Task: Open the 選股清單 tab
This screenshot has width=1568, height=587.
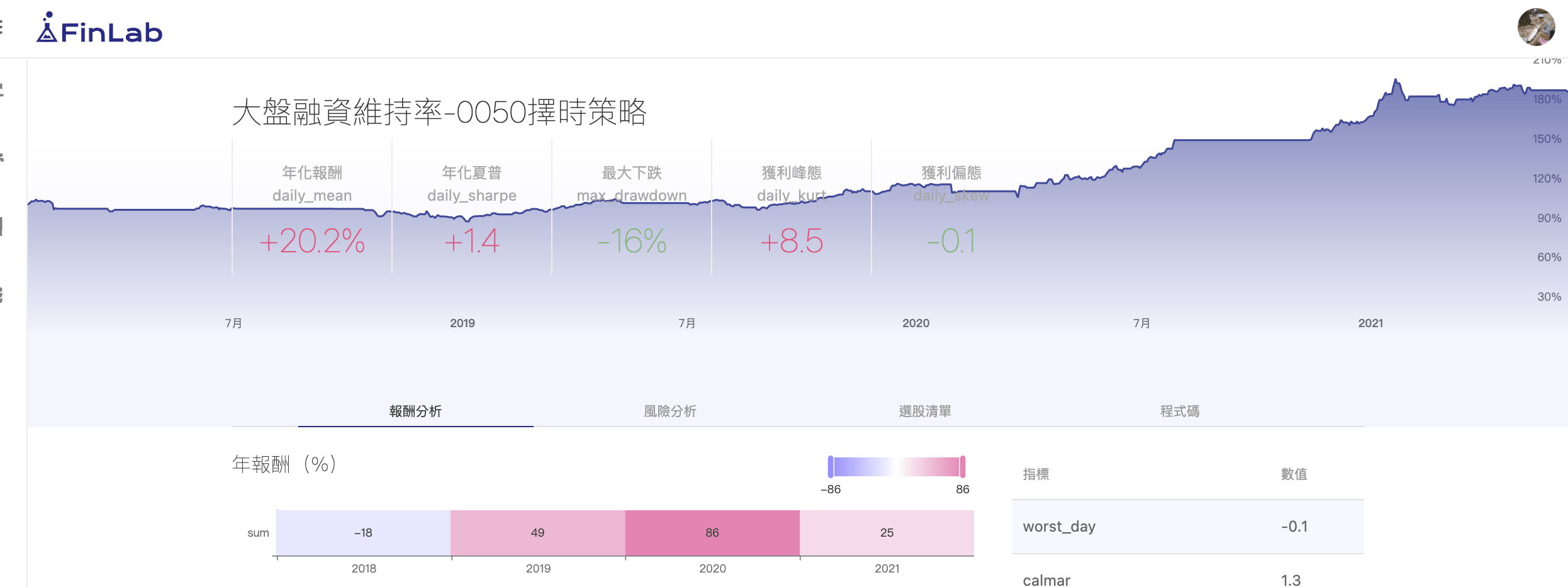Action: (x=924, y=411)
